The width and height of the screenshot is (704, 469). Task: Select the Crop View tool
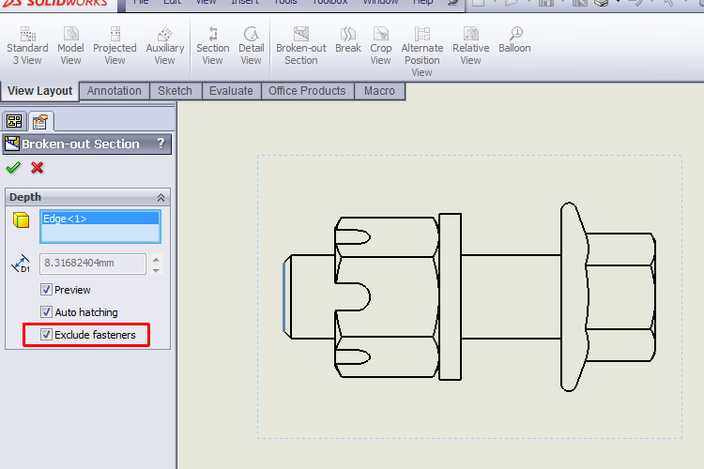381,46
